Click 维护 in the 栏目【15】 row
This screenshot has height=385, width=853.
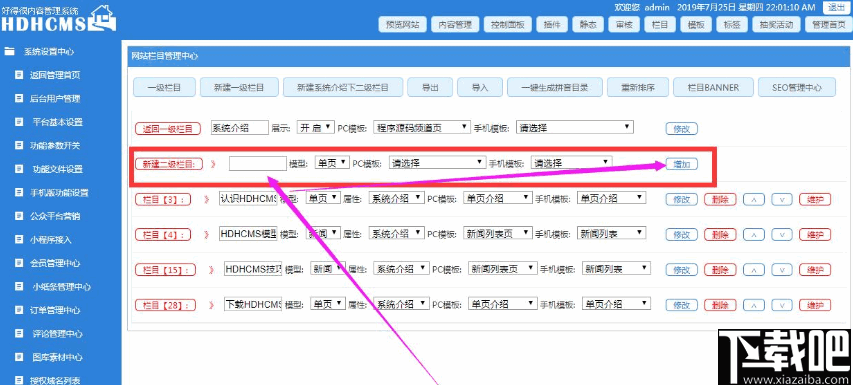(x=815, y=270)
